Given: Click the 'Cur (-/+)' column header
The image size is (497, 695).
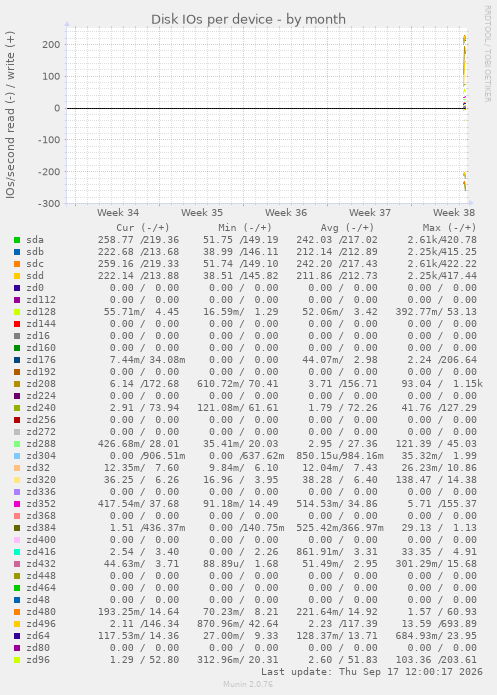Looking at the screenshot, I should point(143,227).
